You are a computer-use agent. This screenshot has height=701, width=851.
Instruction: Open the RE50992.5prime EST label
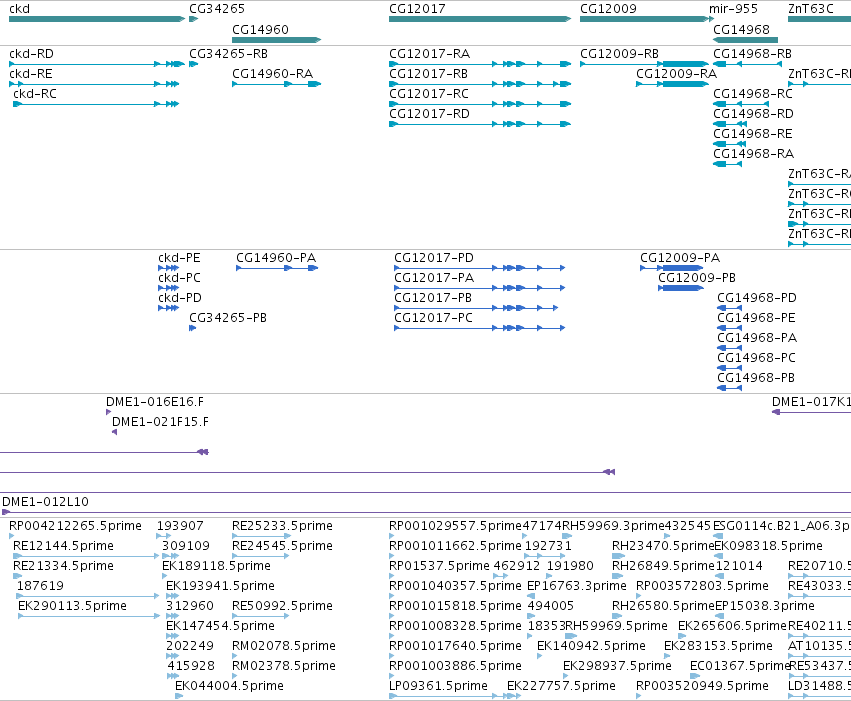pyautogui.click(x=282, y=606)
